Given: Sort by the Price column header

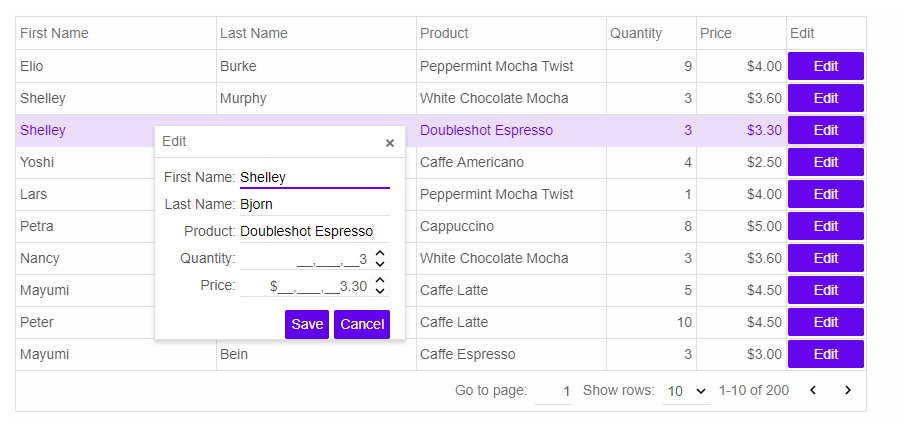Looking at the screenshot, I should (x=741, y=33).
